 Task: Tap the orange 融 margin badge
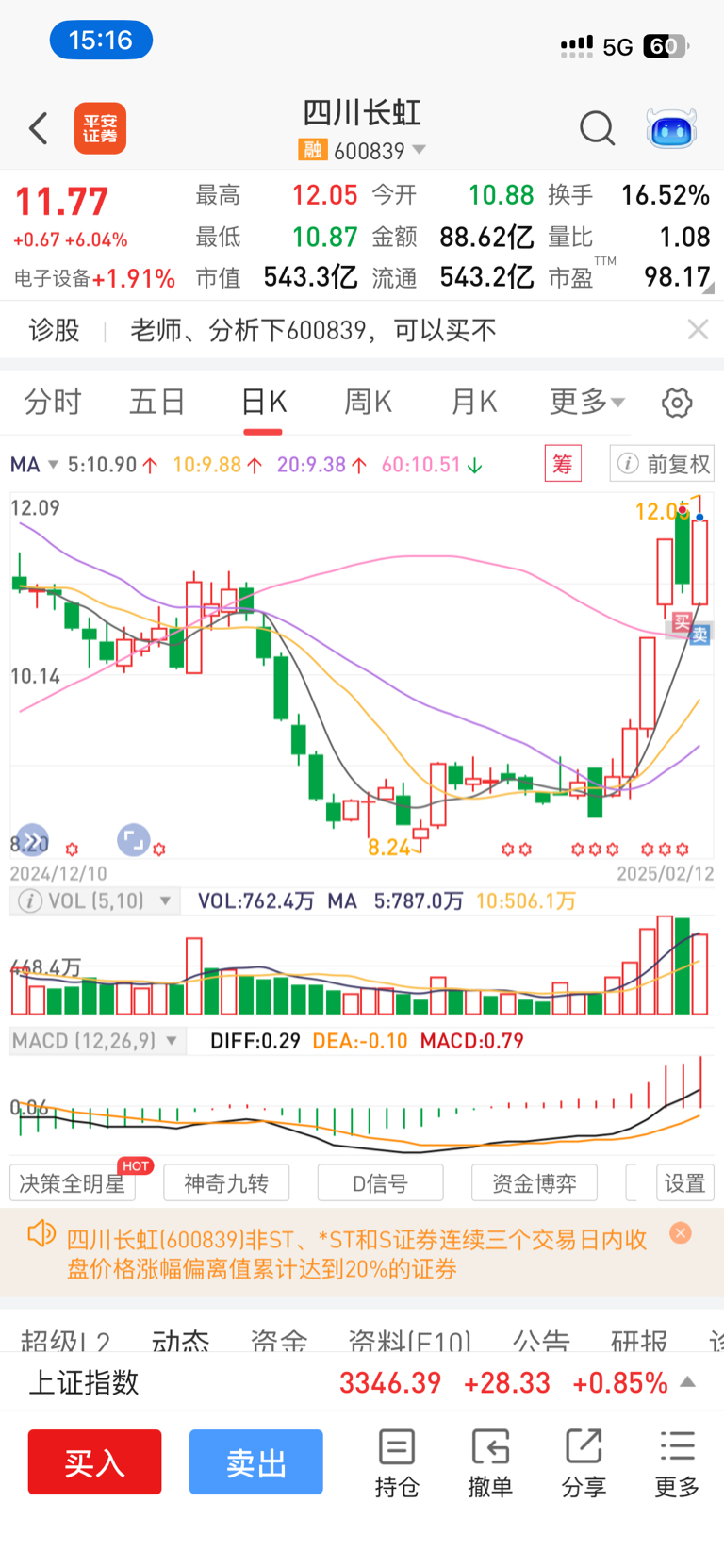pos(312,150)
